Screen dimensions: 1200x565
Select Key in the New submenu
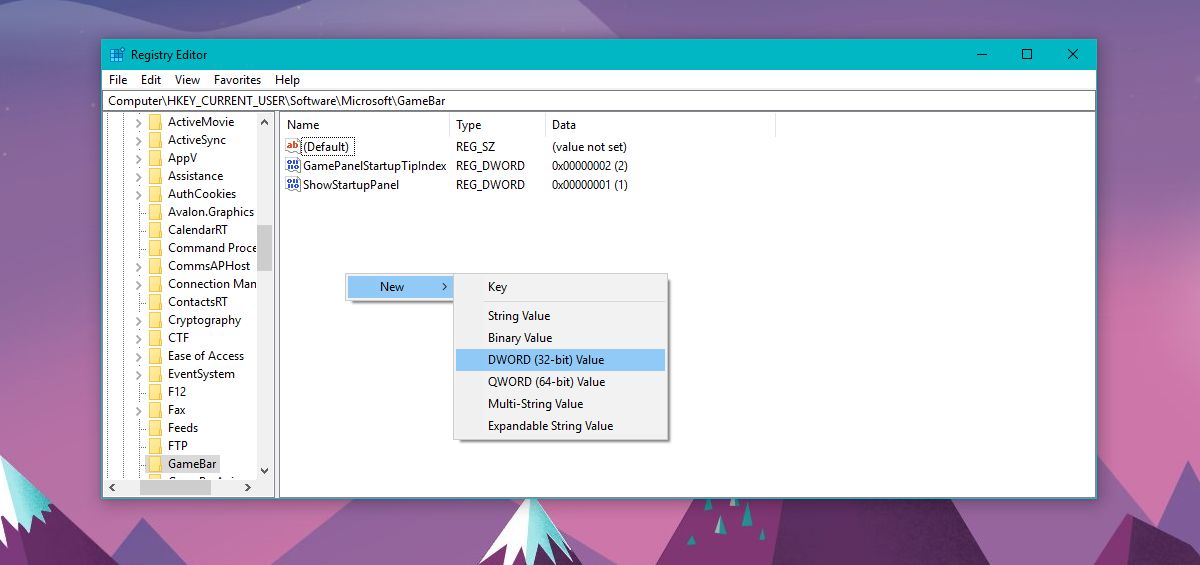pos(497,287)
